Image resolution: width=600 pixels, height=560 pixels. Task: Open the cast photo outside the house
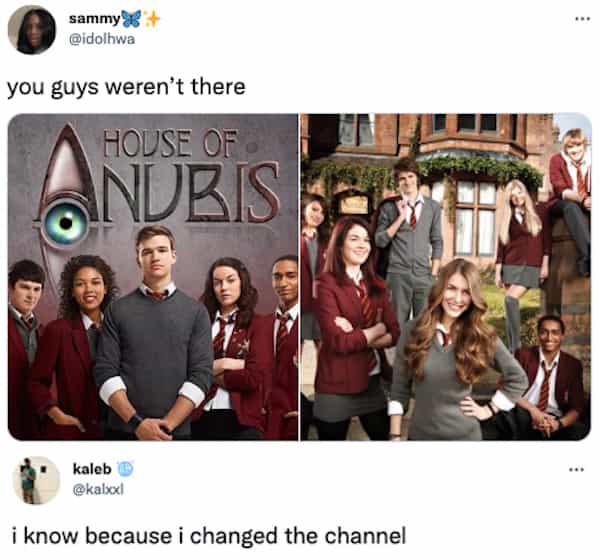click(446, 277)
